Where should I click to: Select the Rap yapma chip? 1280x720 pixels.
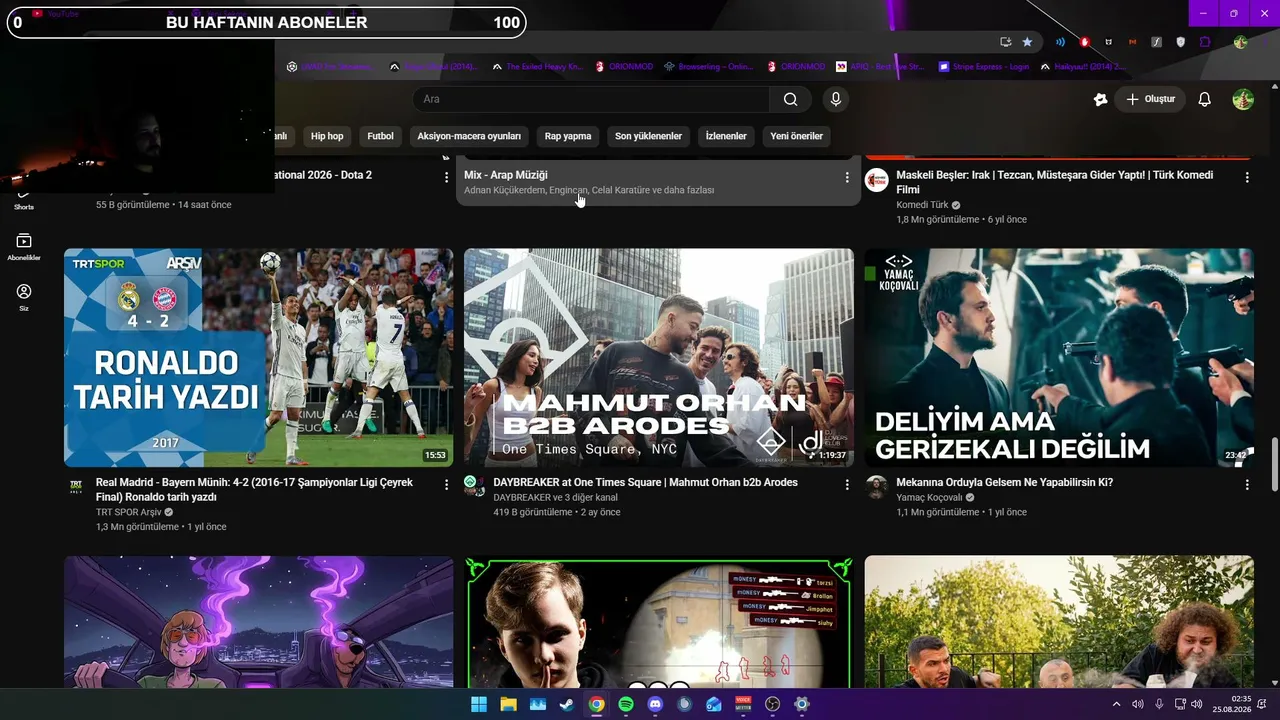pos(568,136)
